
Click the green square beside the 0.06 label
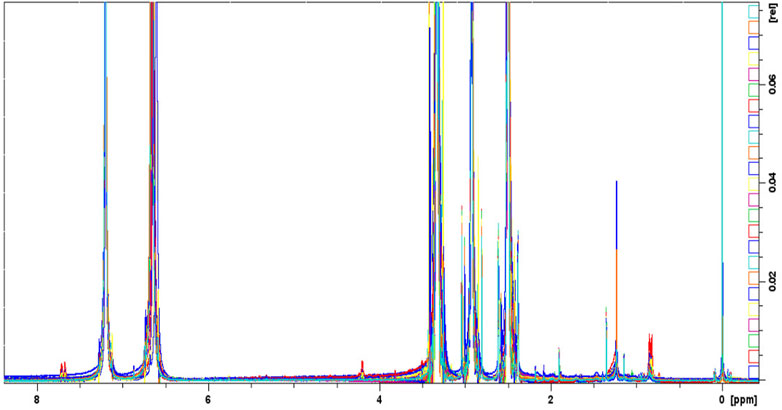(x=754, y=90)
